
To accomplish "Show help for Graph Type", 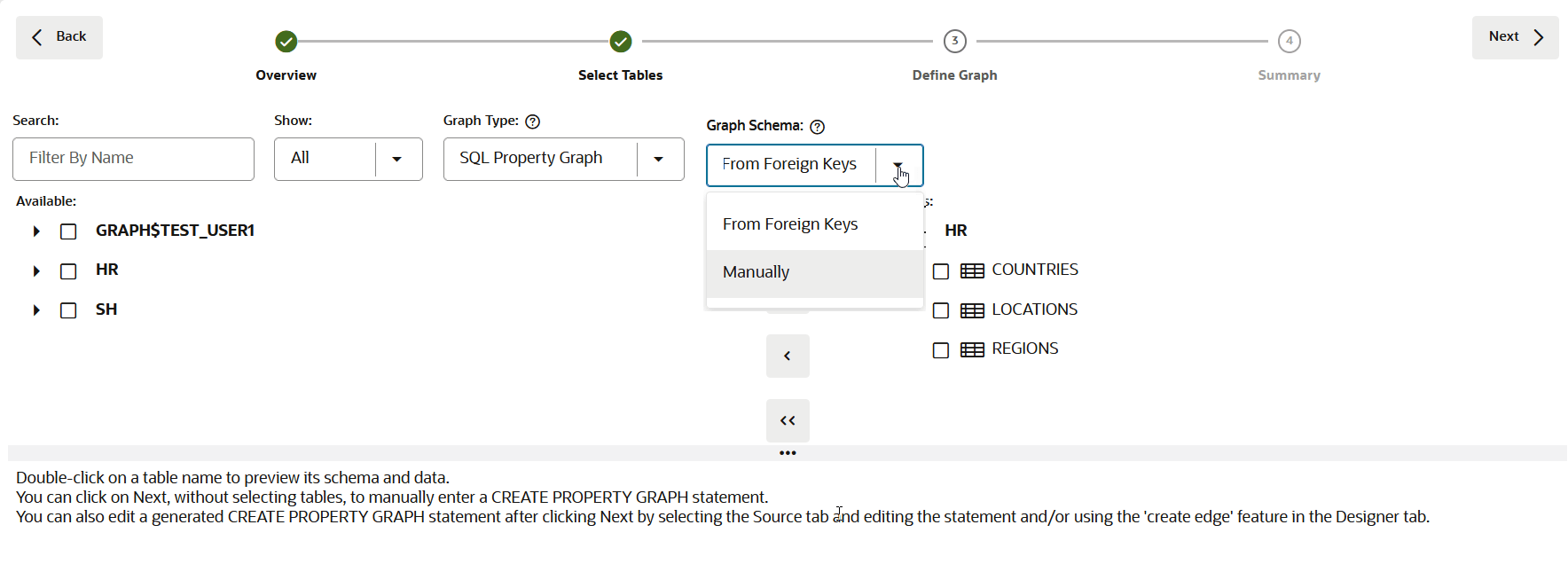I will [533, 121].
